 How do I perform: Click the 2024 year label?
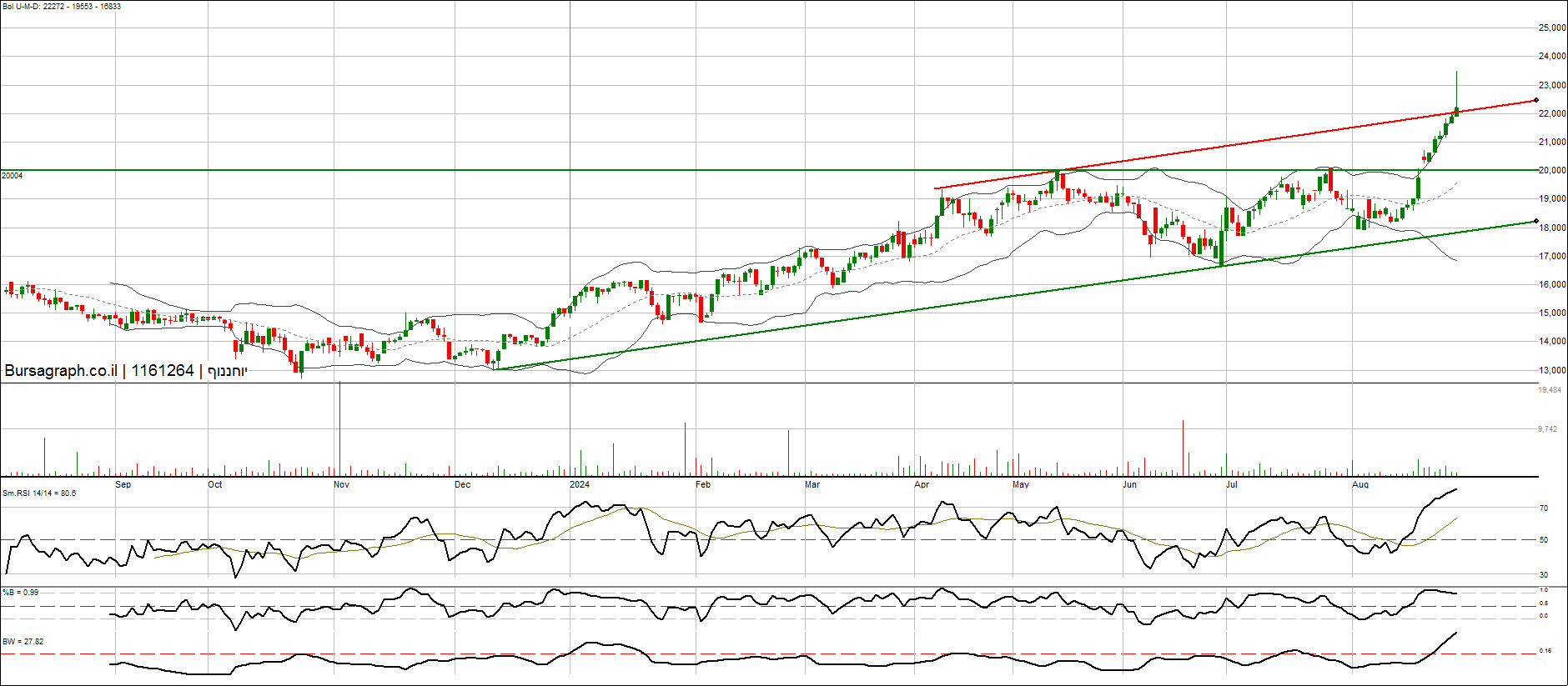(580, 485)
